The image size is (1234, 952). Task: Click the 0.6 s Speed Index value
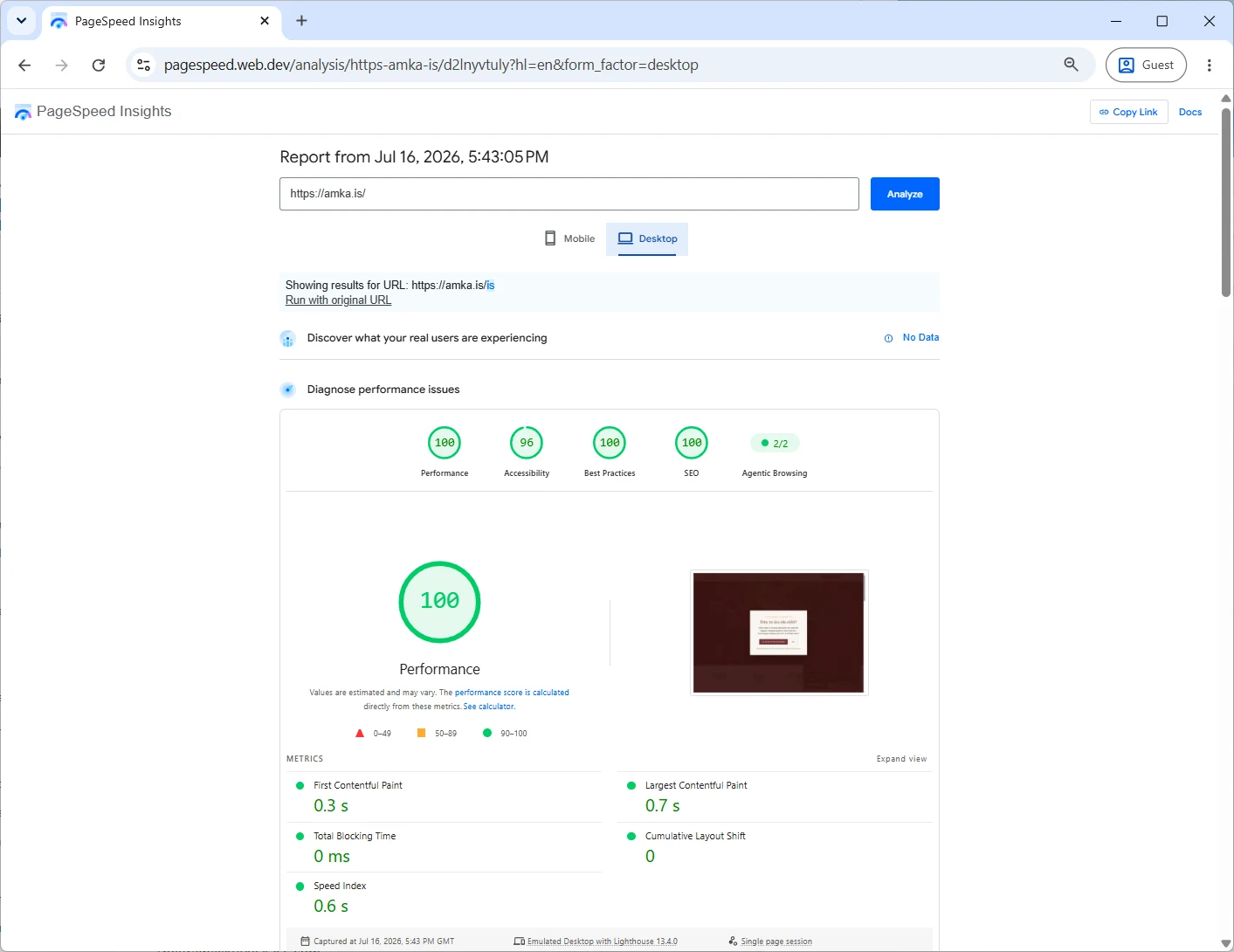331,907
